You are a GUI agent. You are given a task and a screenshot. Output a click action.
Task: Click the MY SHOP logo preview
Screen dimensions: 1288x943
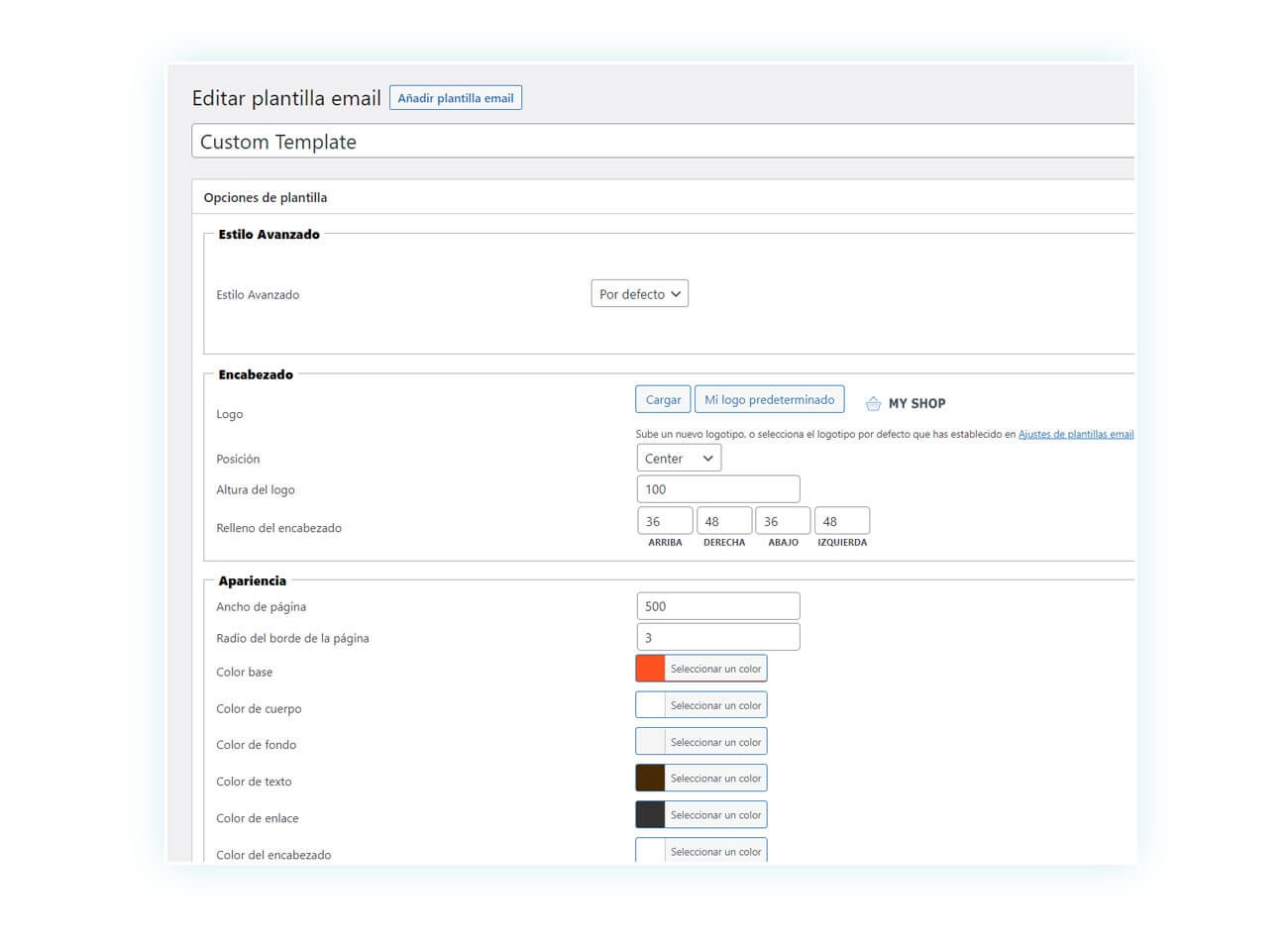(x=906, y=403)
